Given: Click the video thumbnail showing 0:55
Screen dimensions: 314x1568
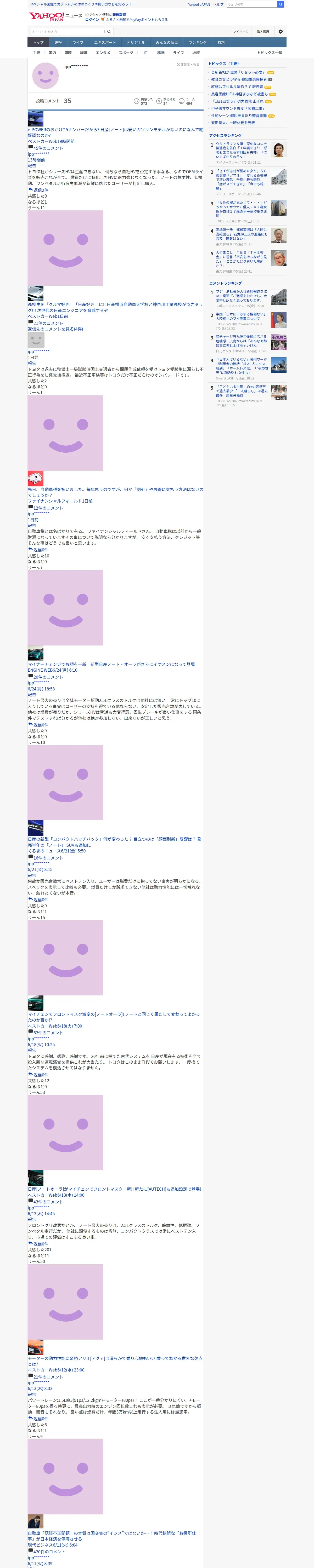Looking at the screenshot, I should click(279, 392).
